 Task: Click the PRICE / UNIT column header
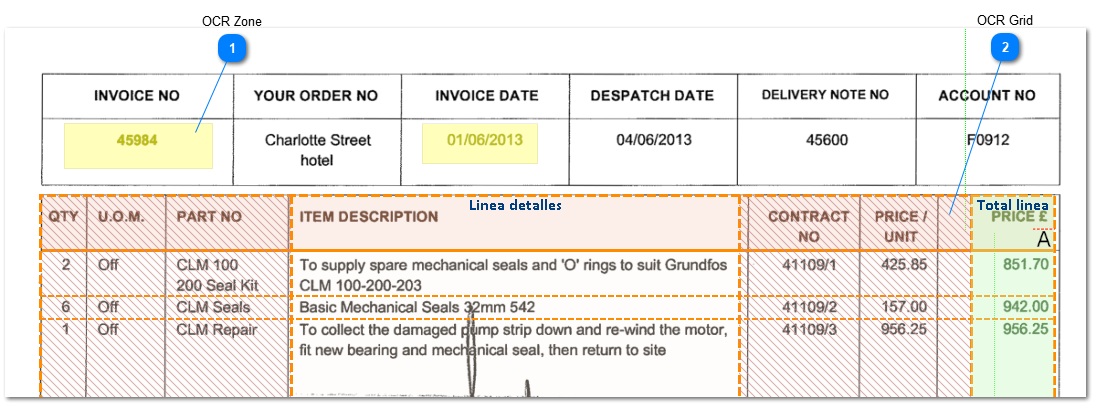900,224
